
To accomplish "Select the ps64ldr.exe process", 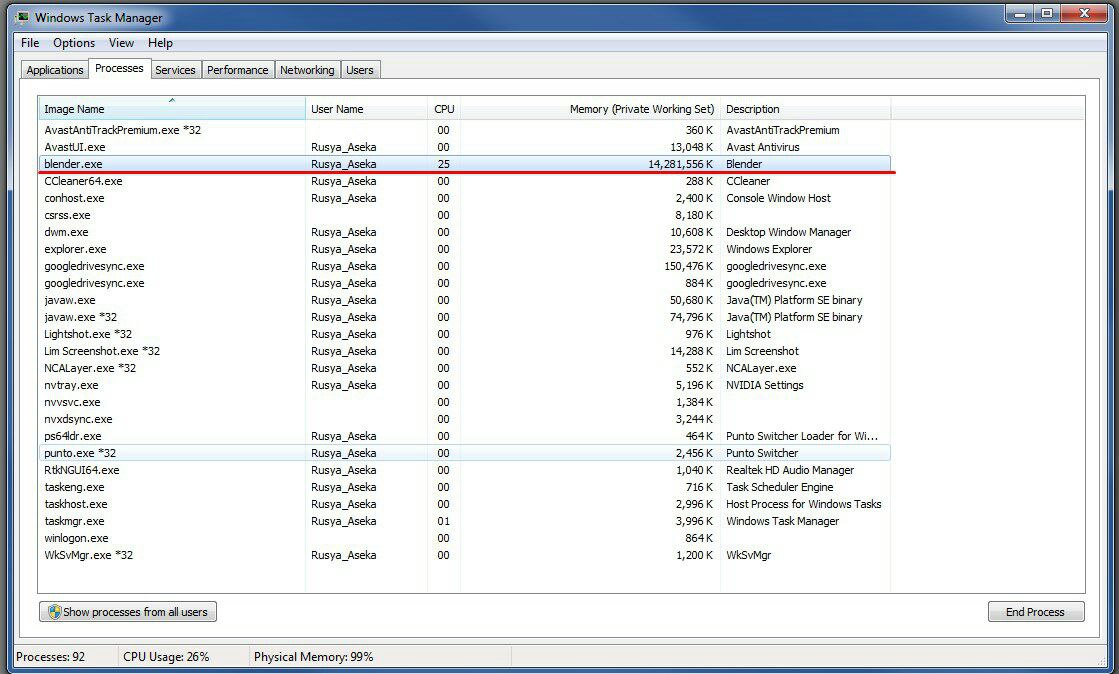I will click(x=465, y=436).
